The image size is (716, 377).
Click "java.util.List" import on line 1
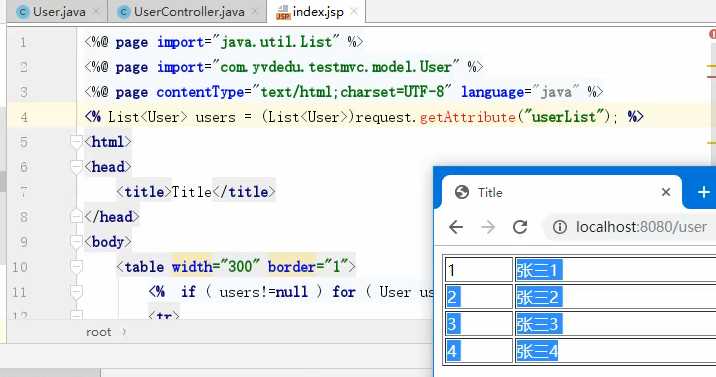pyautogui.click(x=276, y=42)
